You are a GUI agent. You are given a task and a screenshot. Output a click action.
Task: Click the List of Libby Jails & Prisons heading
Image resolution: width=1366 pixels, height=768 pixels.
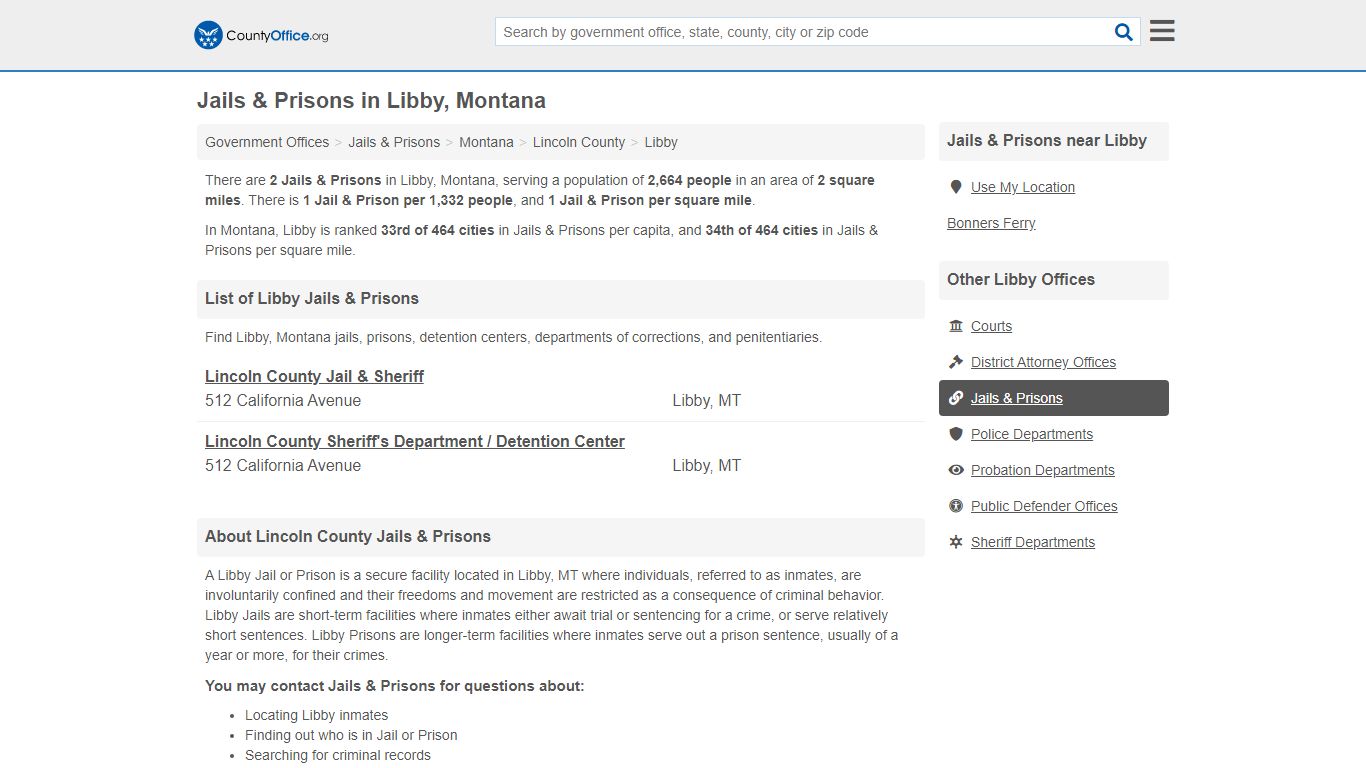[x=312, y=298]
